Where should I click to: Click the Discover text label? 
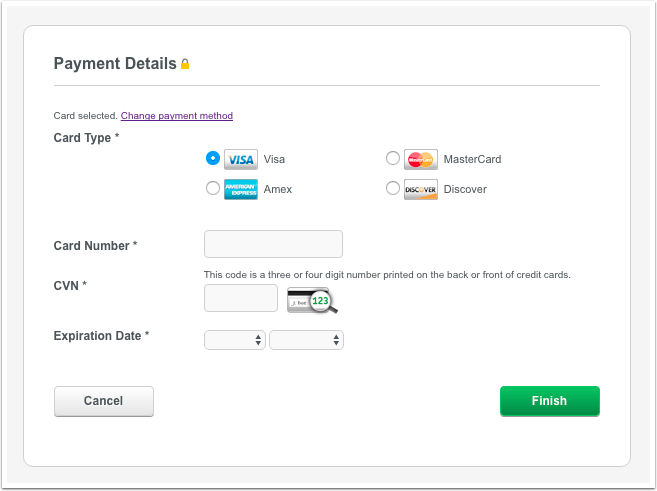(465, 189)
